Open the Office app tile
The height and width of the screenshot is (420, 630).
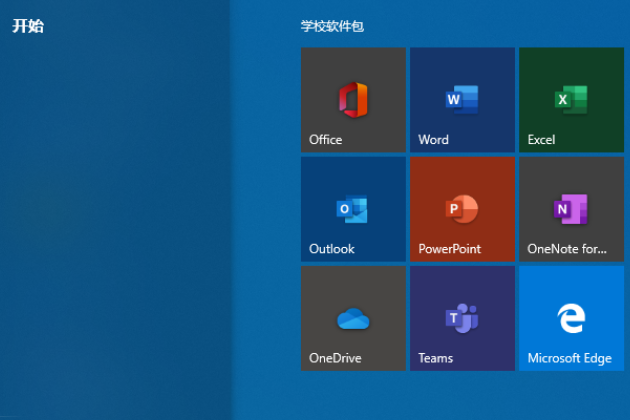pyautogui.click(x=353, y=100)
